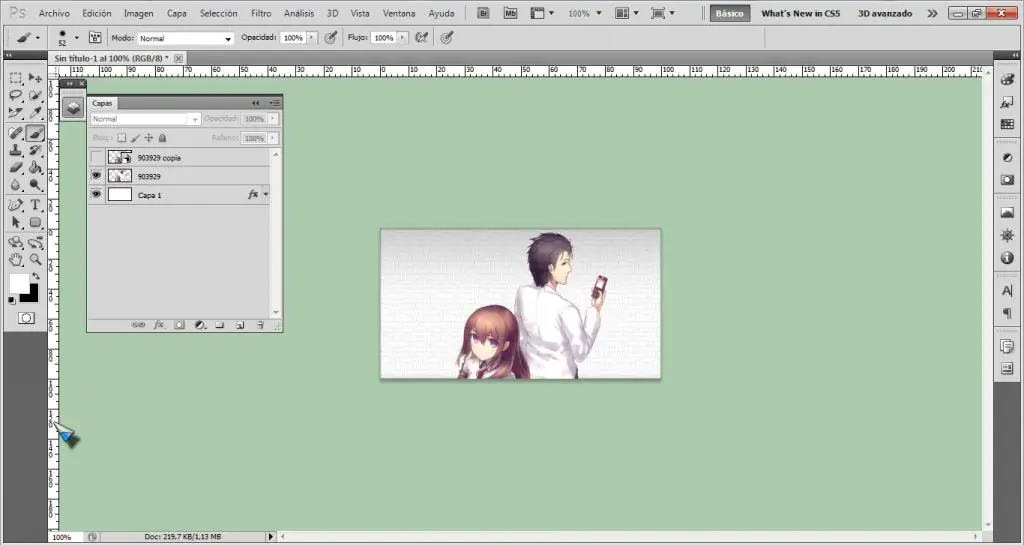Select the Quick Selection tool
This screenshot has width=1024, height=545.
[35, 96]
